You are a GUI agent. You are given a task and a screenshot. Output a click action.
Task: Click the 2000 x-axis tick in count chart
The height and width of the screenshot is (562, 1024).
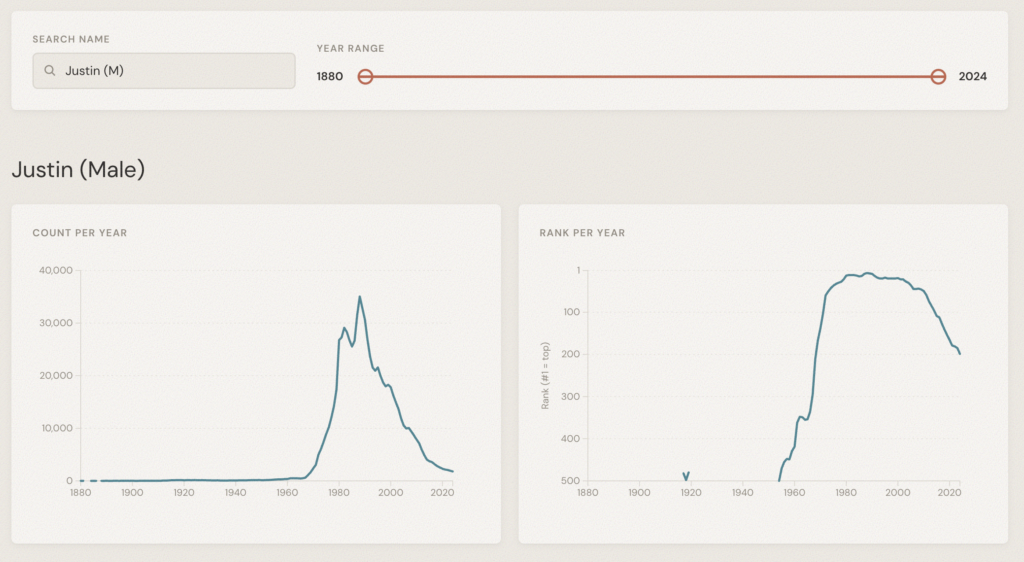390,492
